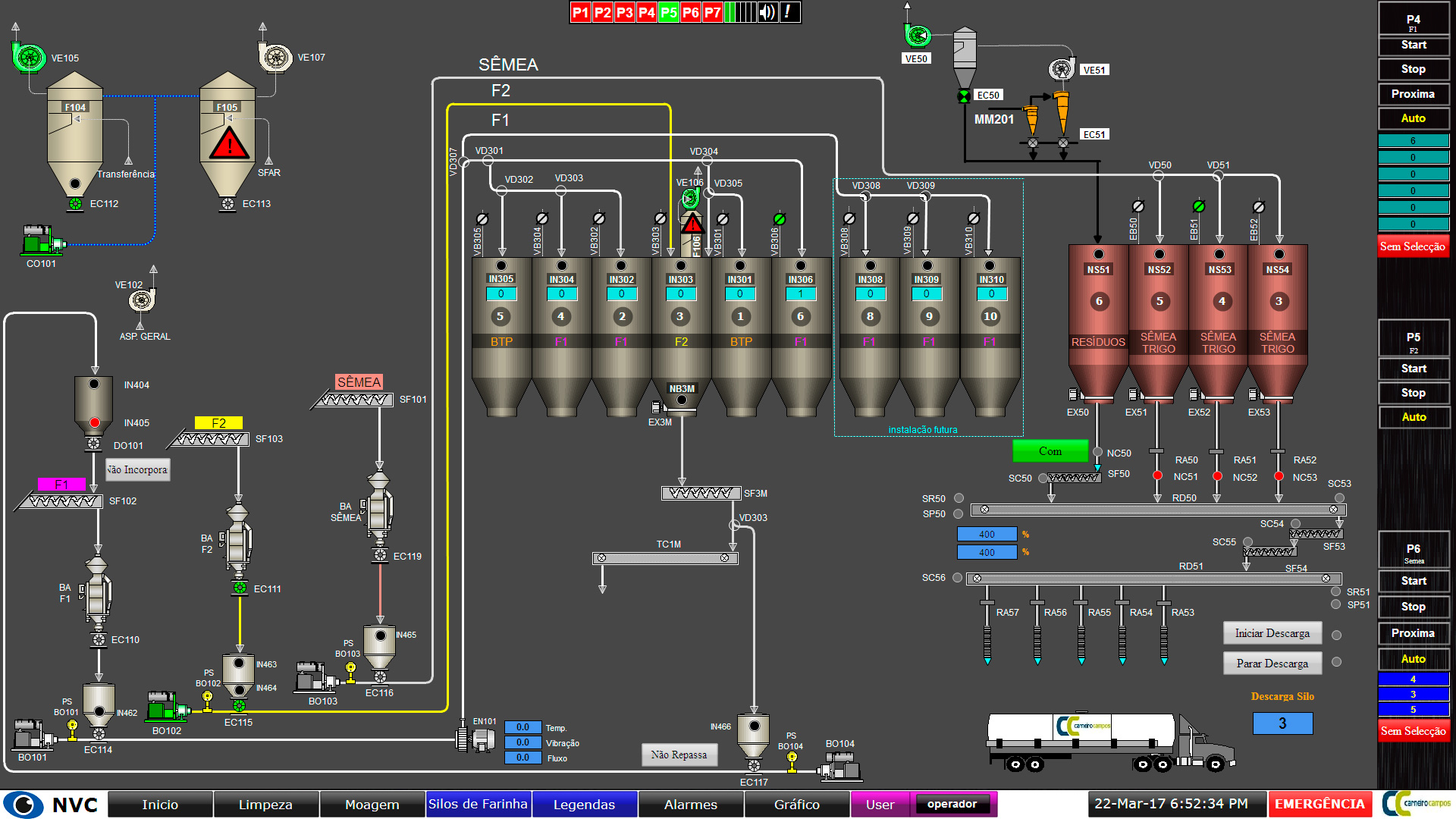The width and height of the screenshot is (1456, 819).
Task: Click the BO102 green blower icon
Action: 166,708
